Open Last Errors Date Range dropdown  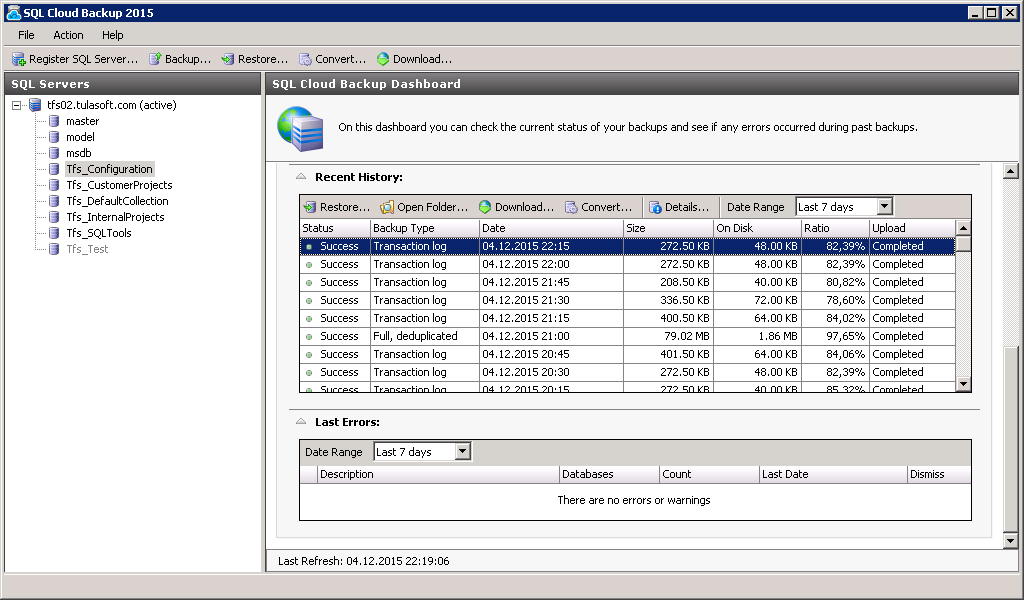[x=462, y=452]
